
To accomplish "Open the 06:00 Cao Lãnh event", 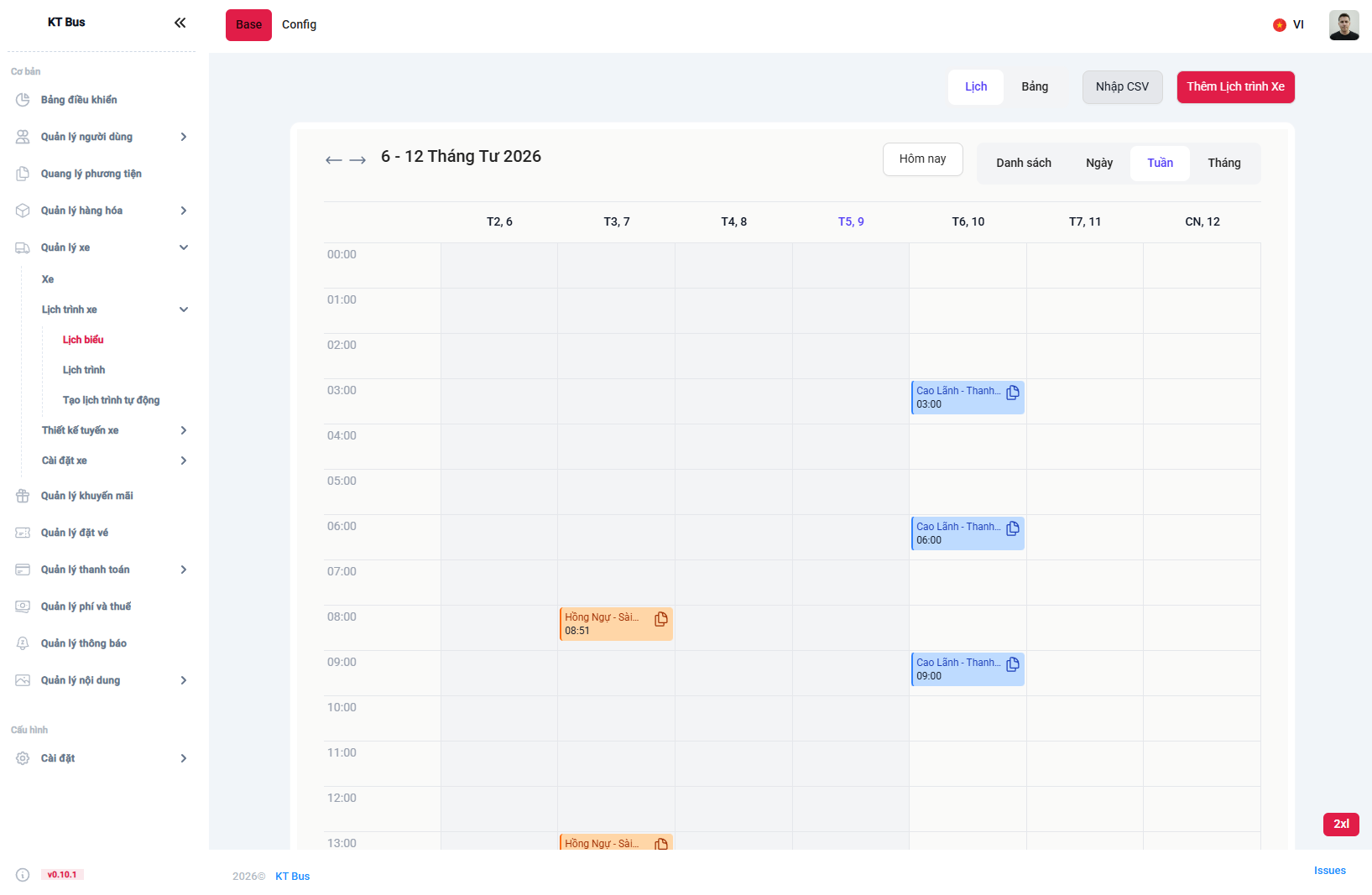I will click(x=957, y=533).
